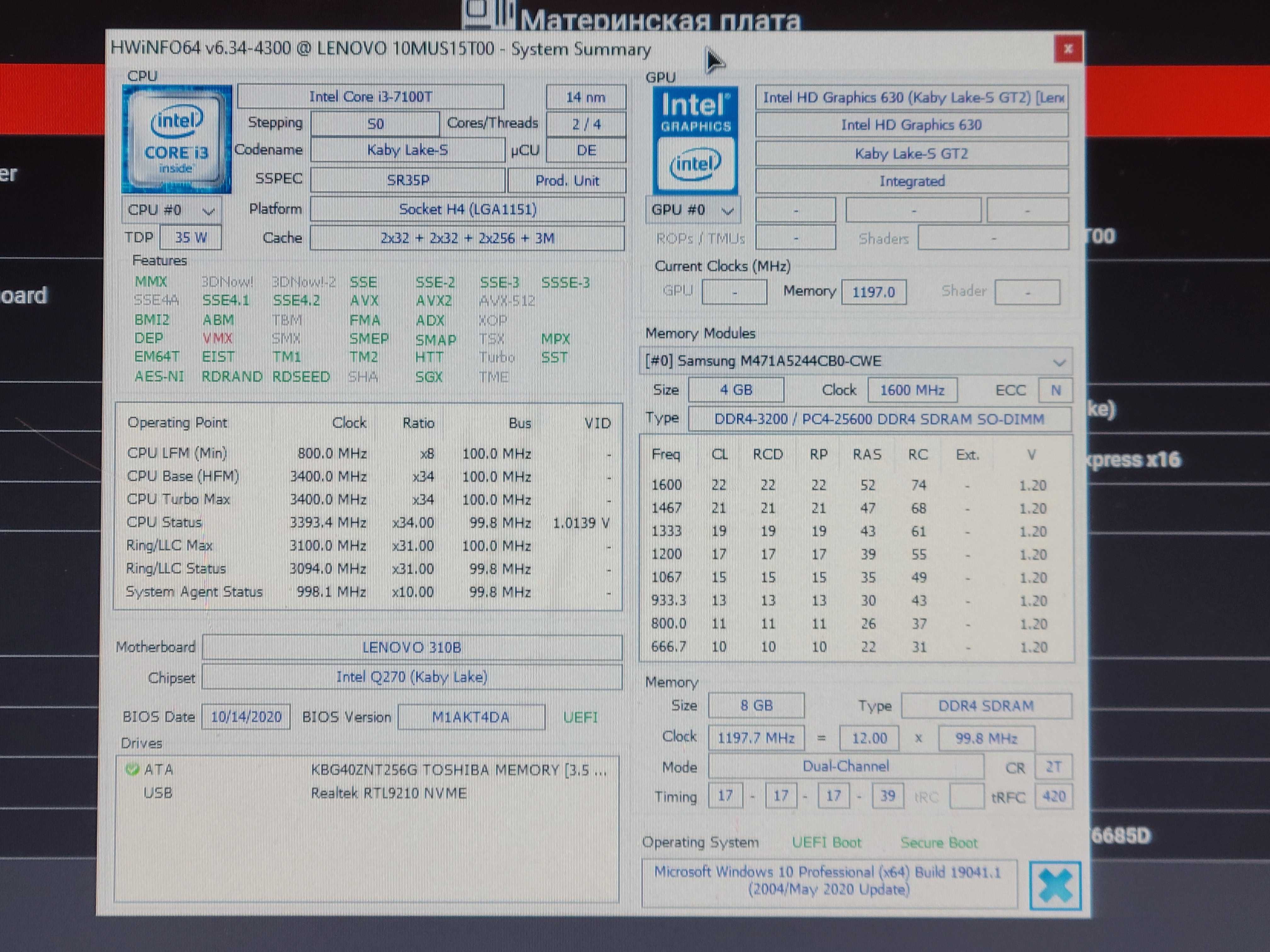The height and width of the screenshot is (952, 1270).
Task: Click the Kaby Lake-S codename field
Action: 408,150
